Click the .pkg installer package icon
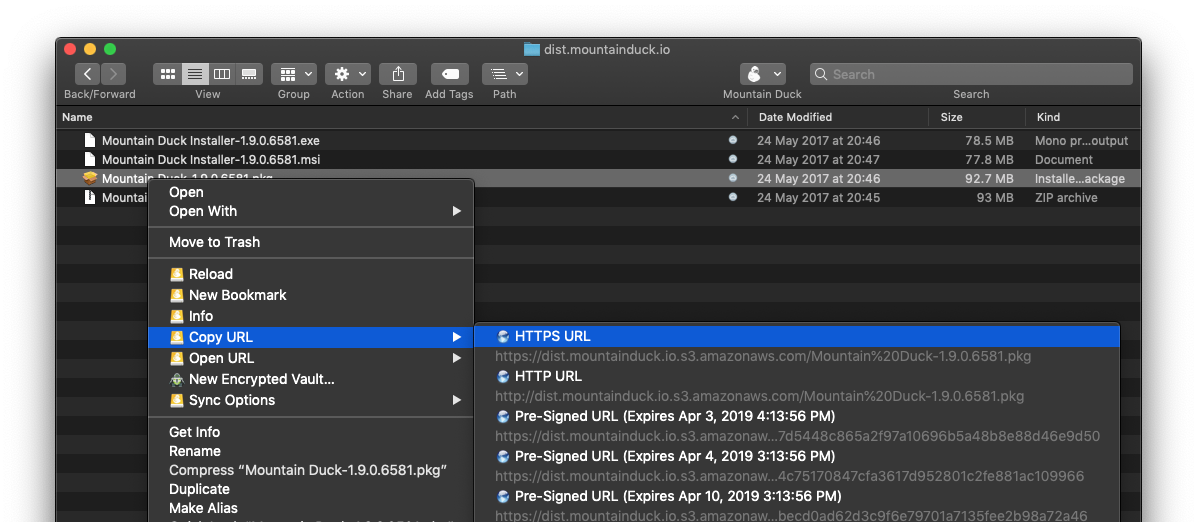 (x=90, y=179)
